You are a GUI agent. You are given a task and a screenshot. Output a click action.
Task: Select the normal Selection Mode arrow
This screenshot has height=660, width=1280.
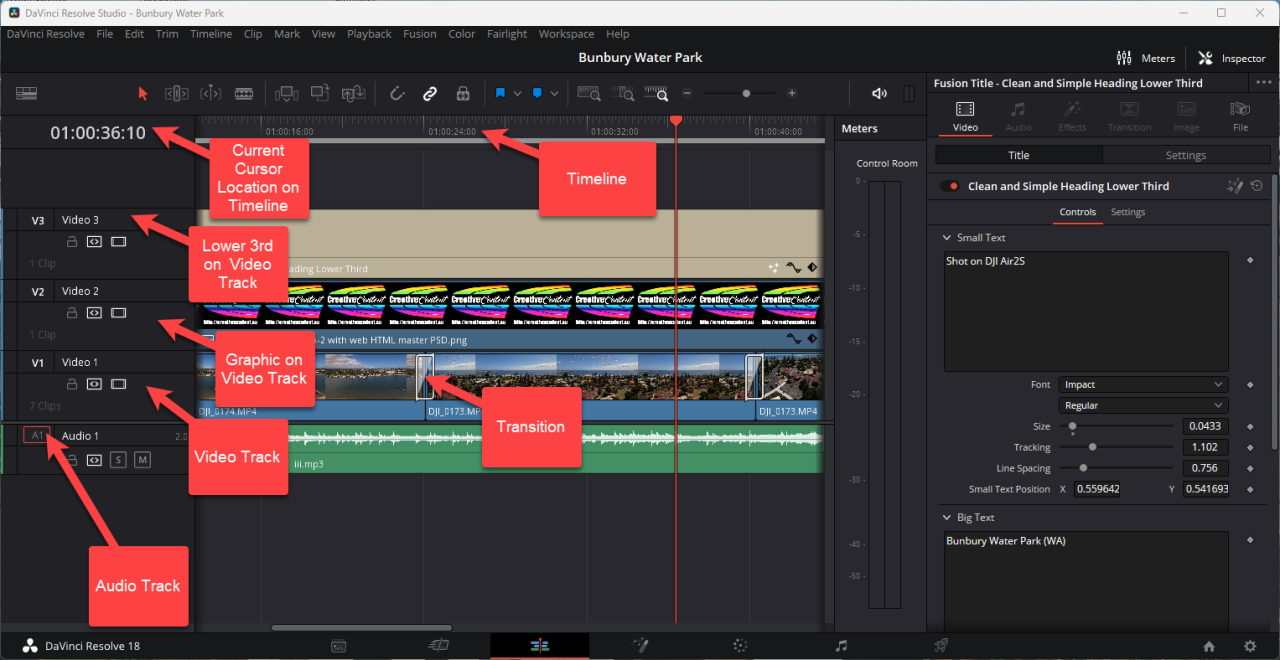pyautogui.click(x=143, y=93)
